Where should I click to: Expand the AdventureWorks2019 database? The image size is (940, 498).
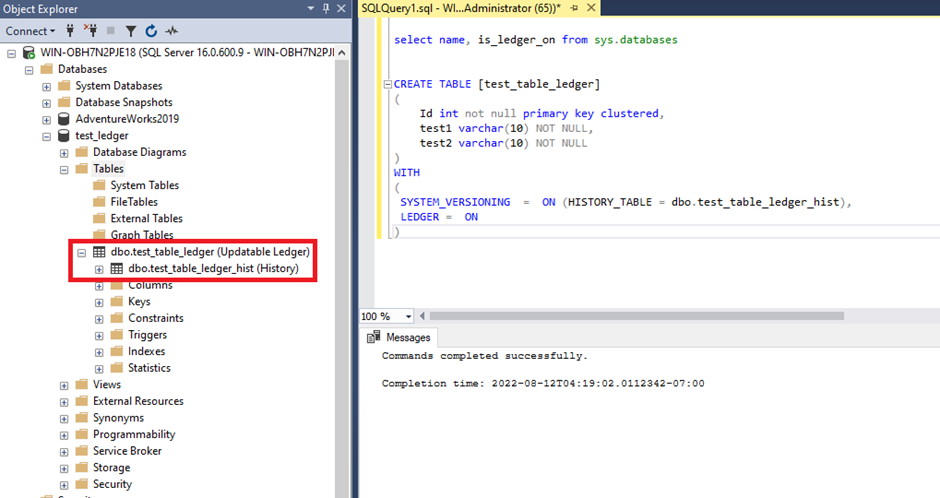tap(46, 120)
